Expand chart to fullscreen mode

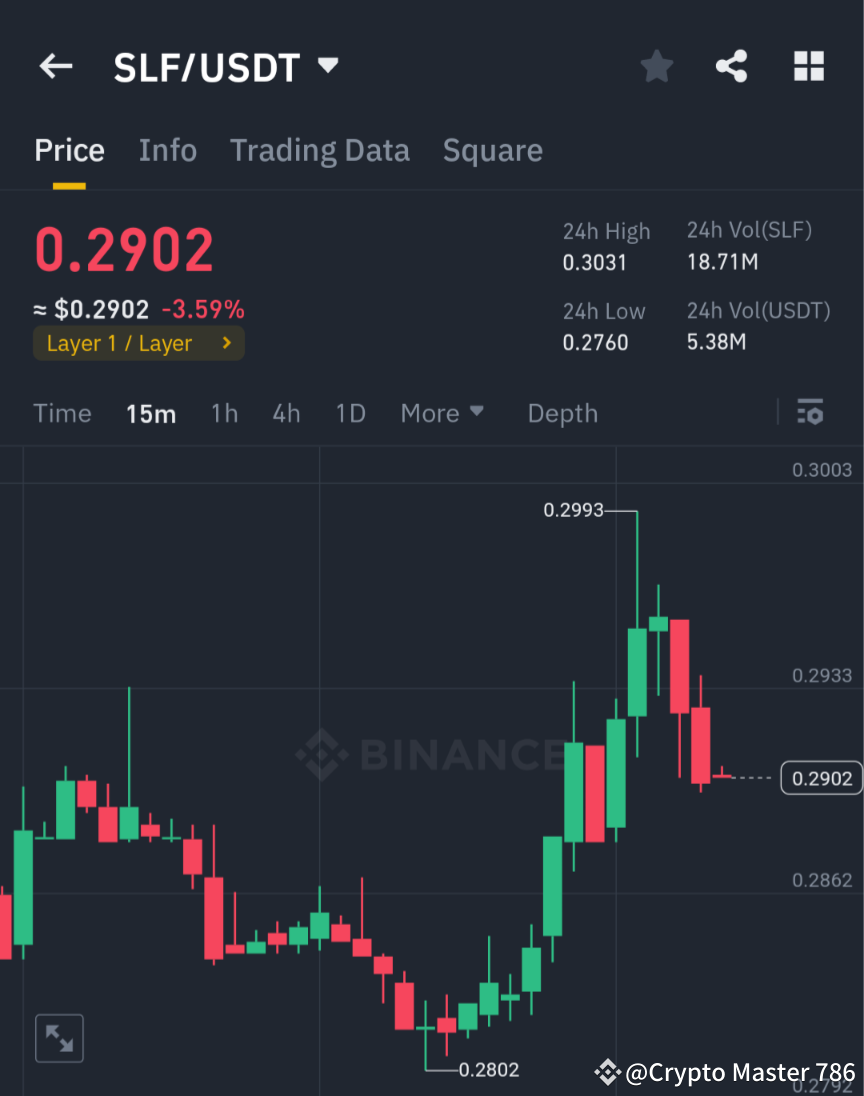[x=59, y=1037]
